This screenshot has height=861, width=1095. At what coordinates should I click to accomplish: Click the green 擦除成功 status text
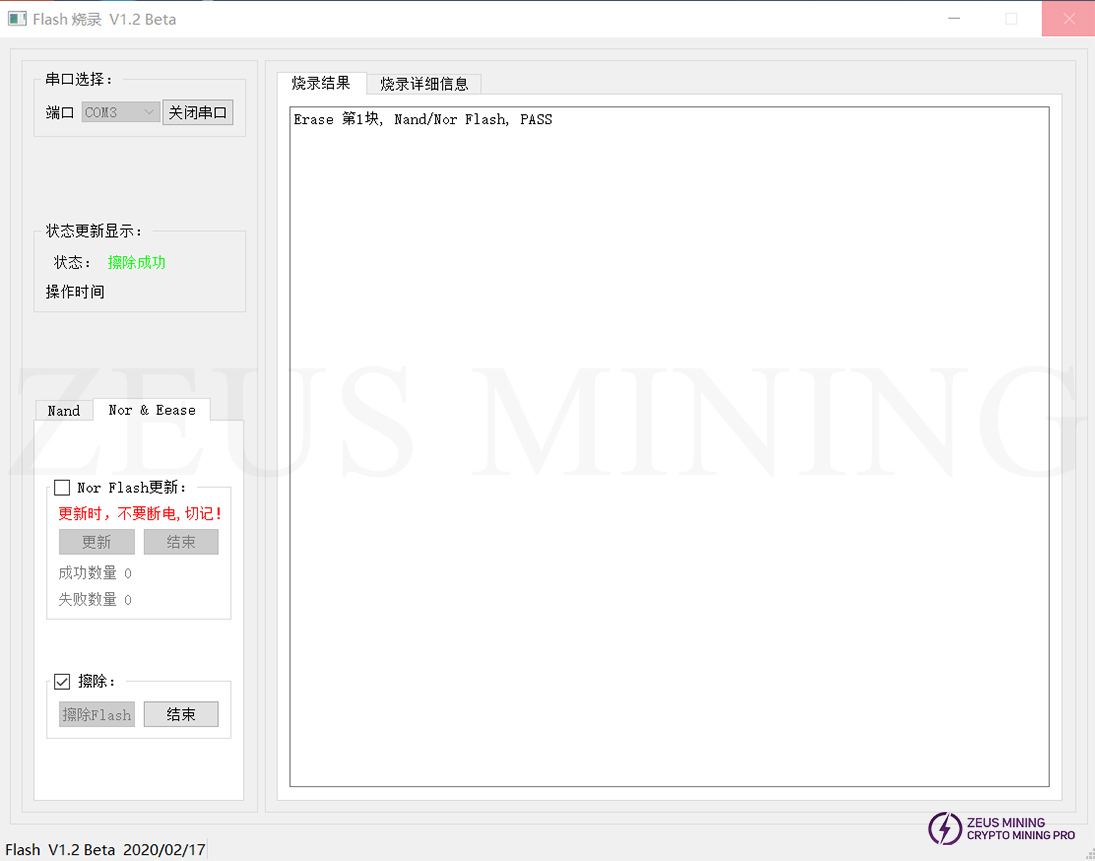(137, 263)
